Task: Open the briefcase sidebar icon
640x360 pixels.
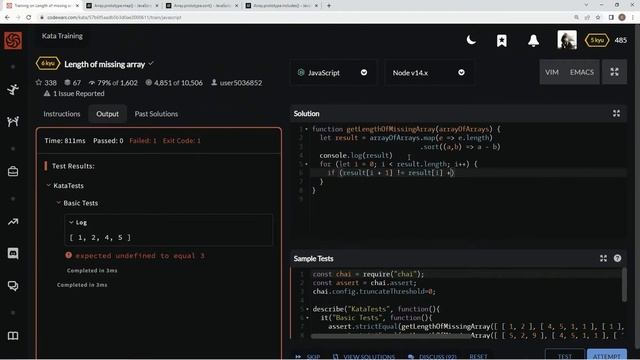Action: click(x=13, y=171)
